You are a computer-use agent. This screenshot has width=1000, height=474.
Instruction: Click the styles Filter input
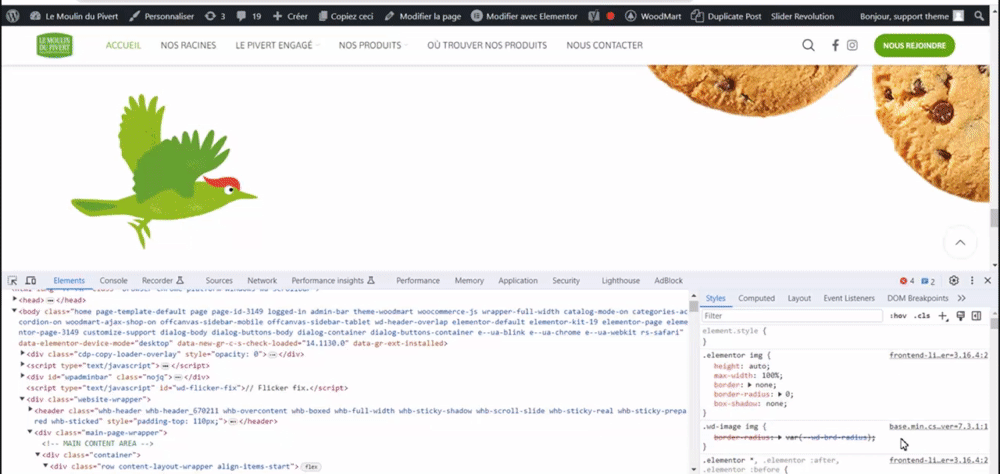point(792,316)
